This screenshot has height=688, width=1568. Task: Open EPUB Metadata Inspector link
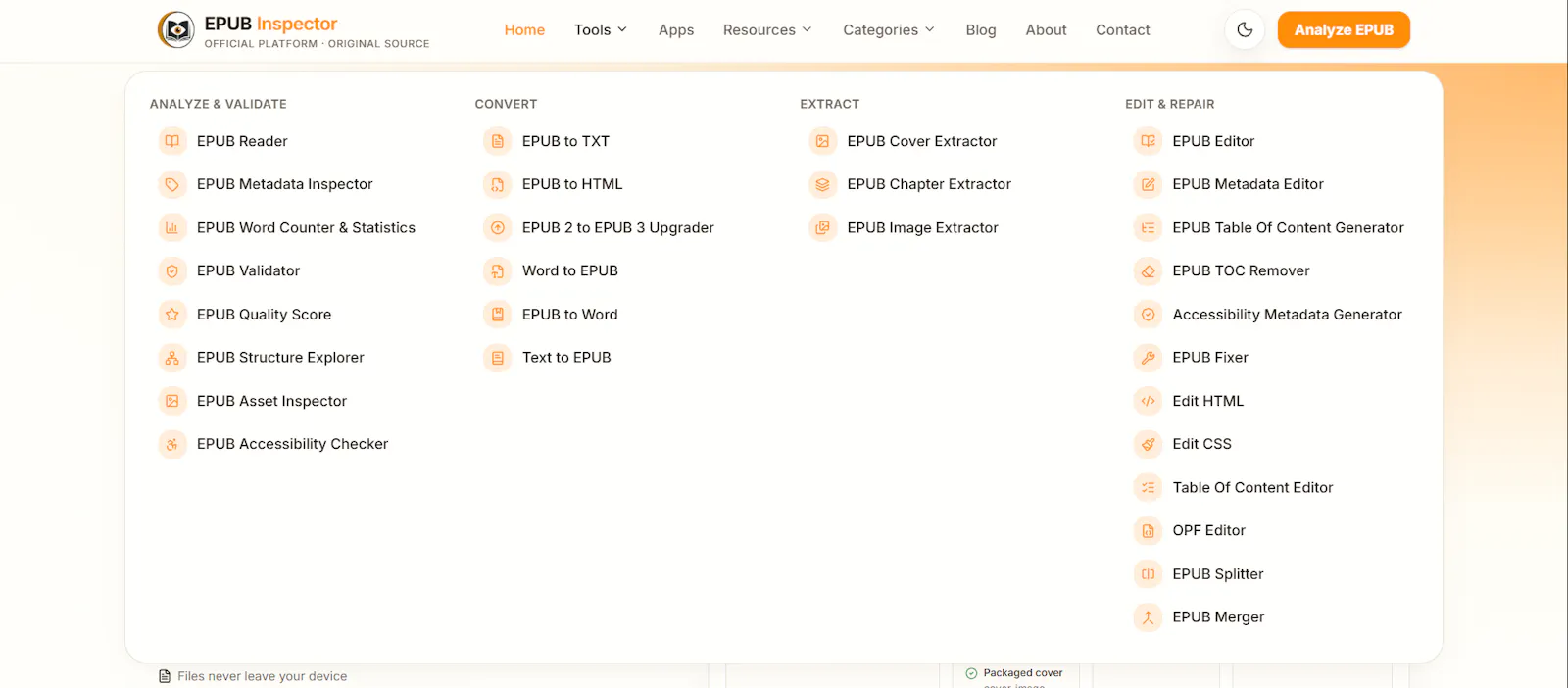pos(285,184)
